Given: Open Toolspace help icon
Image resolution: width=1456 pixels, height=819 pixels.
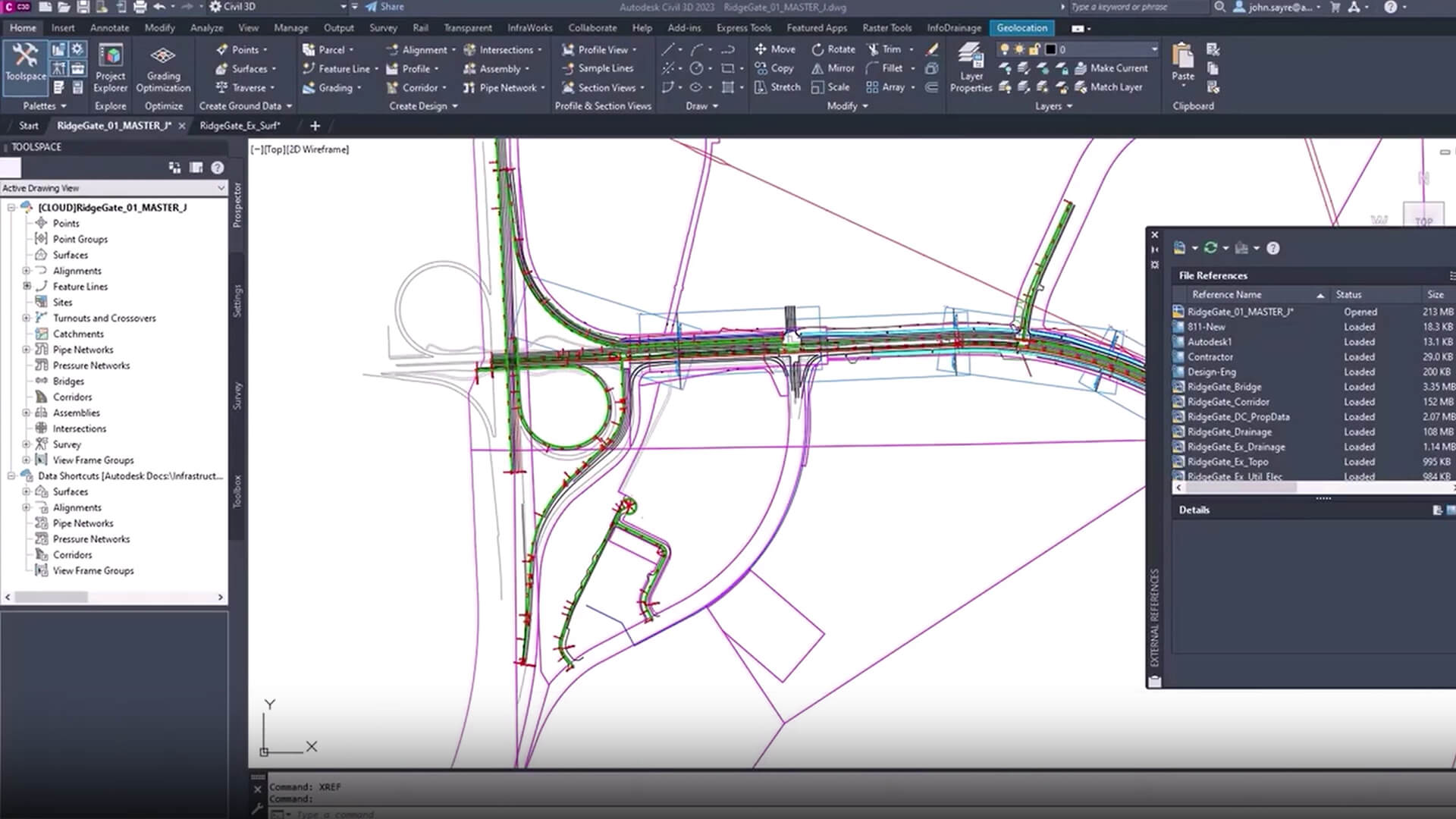Looking at the screenshot, I should [218, 168].
